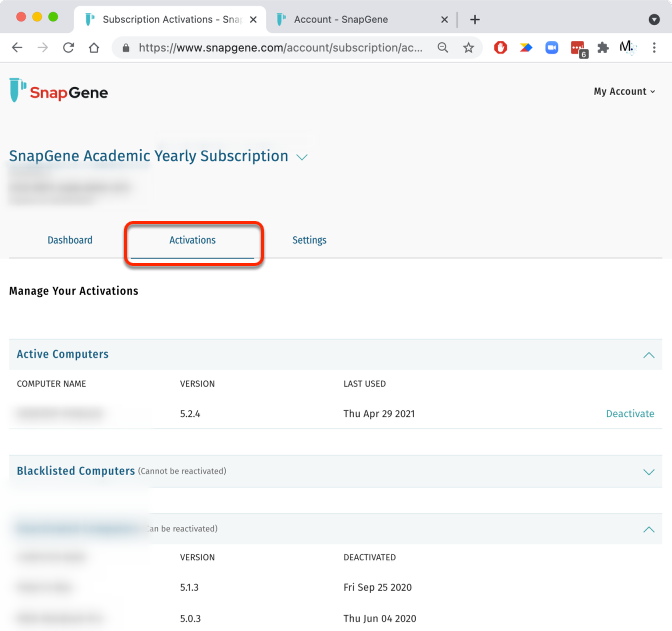Viewport: 672px width, 631px height.
Task: Switch to the Dashboard tab
Action: coord(70,240)
